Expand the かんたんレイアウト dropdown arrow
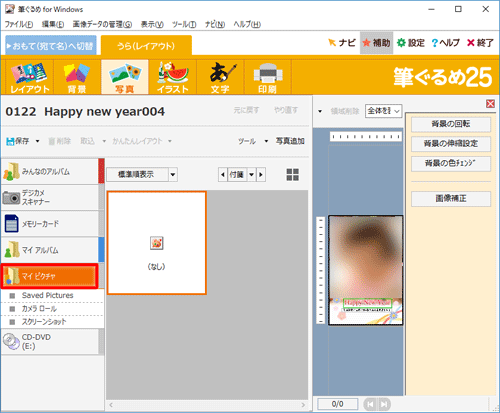Viewport: 500px width, 413px height. (x=170, y=141)
